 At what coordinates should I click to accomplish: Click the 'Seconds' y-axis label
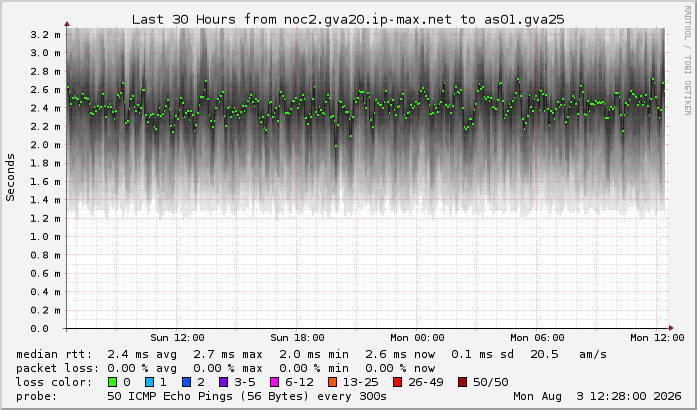10,177
